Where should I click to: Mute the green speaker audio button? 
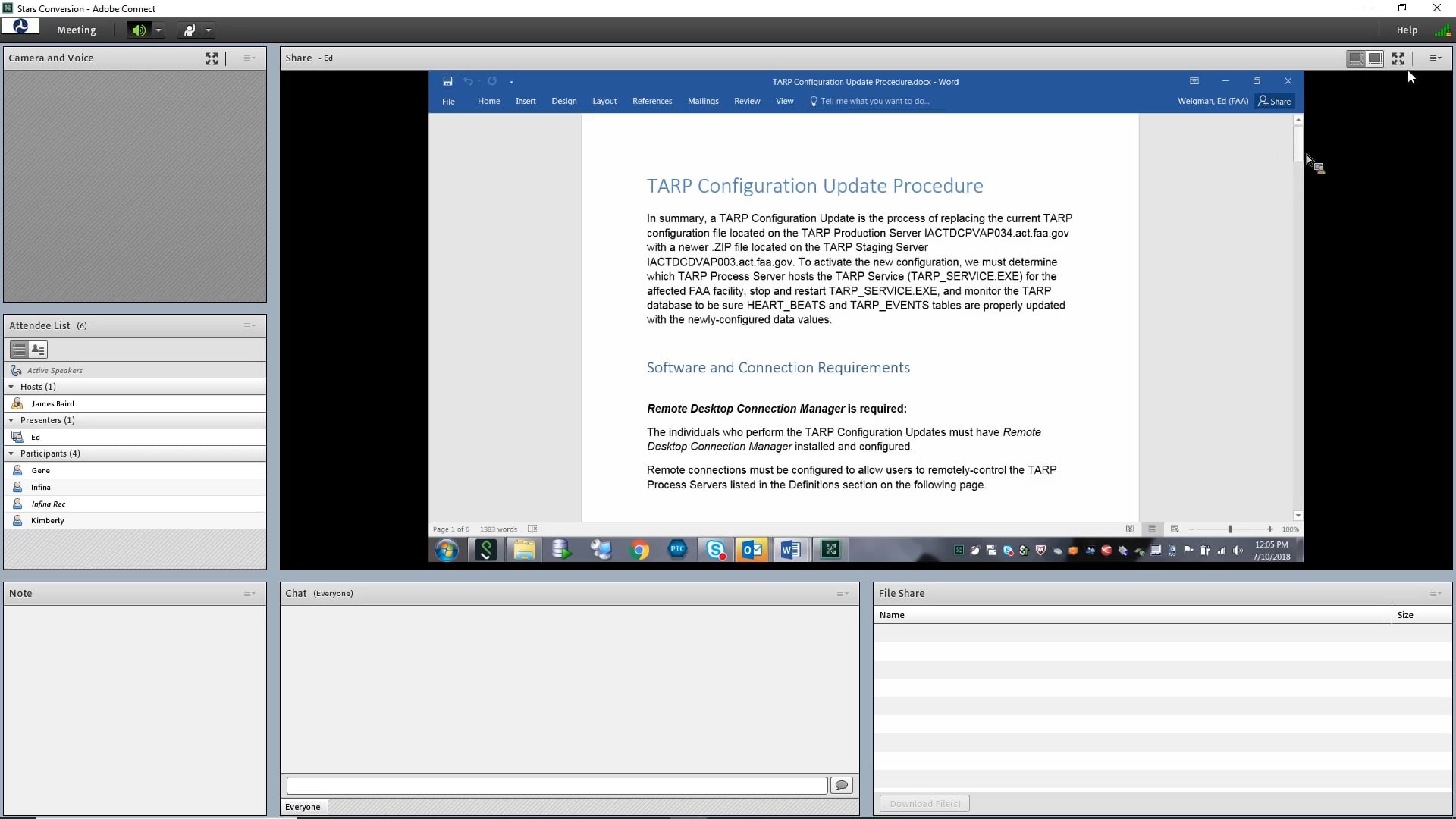(x=138, y=30)
